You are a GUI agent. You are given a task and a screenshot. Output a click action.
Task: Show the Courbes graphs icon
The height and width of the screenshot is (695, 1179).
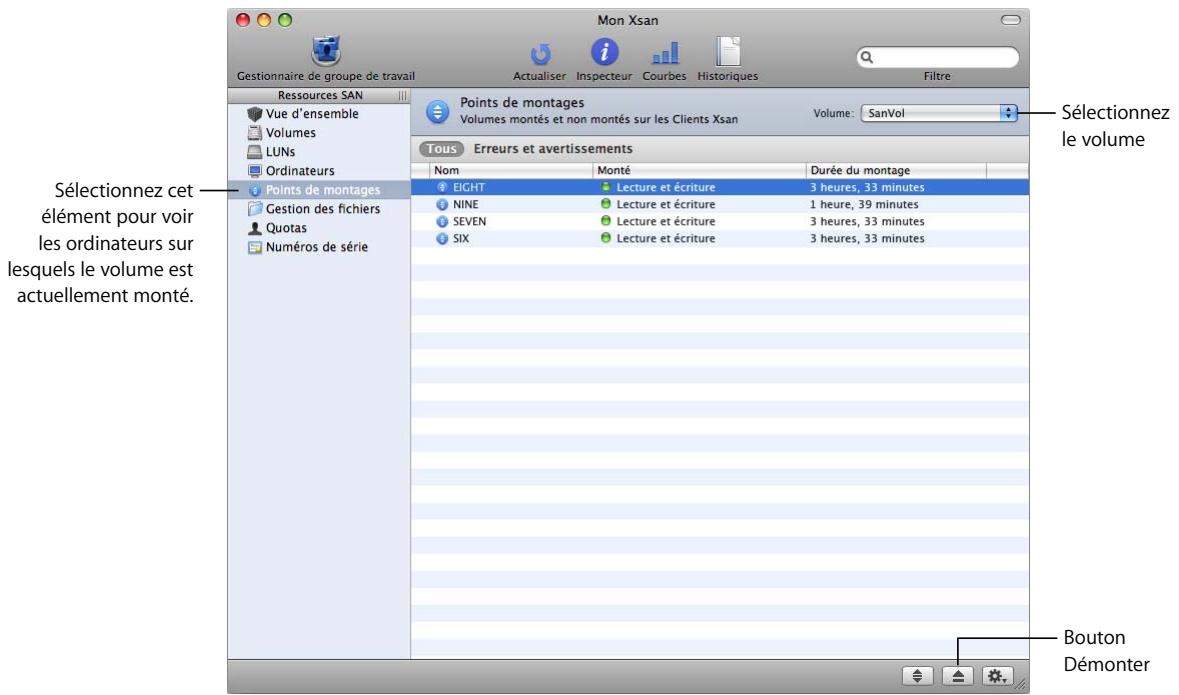[x=664, y=53]
